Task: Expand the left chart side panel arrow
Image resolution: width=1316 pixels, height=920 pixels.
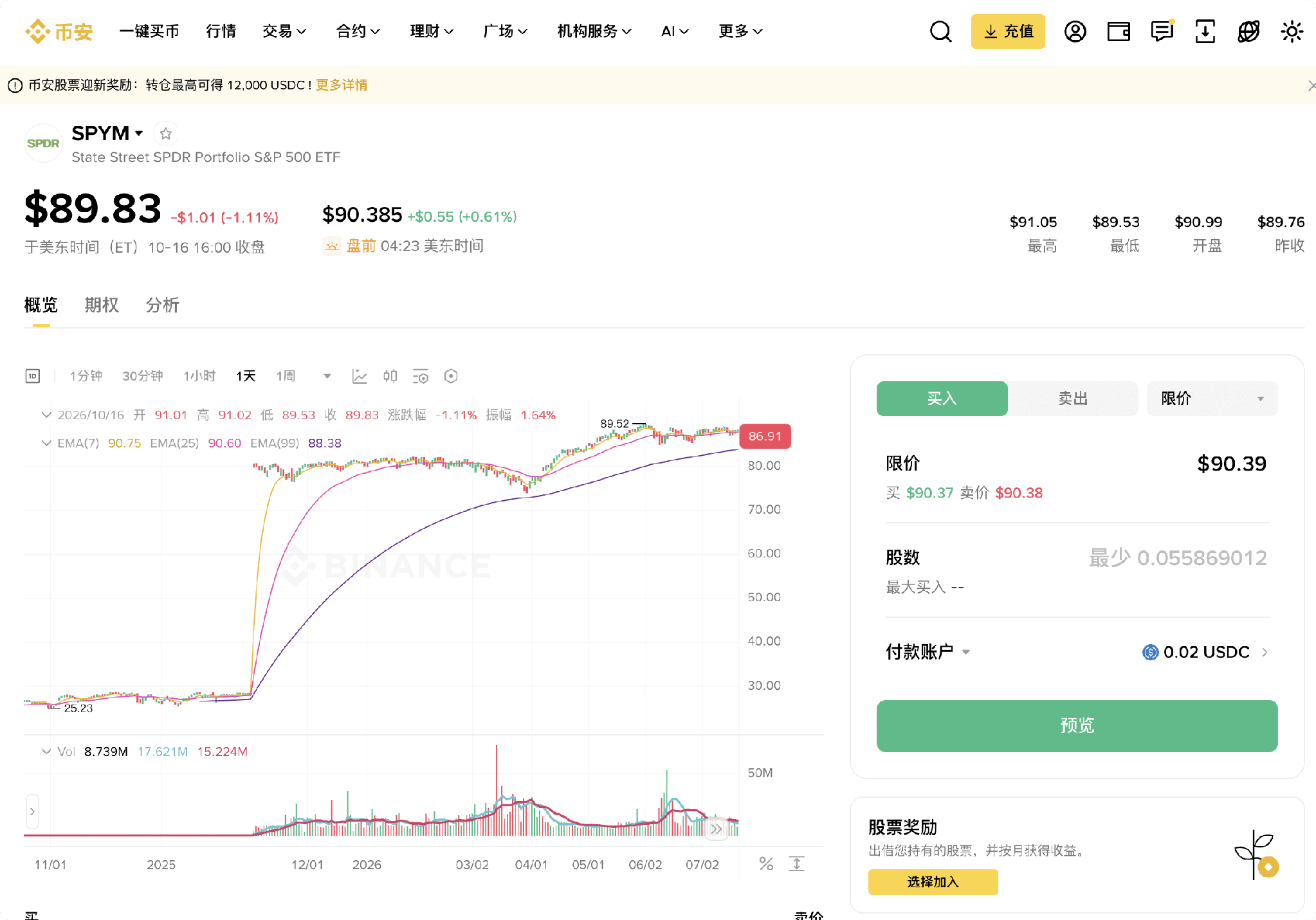Action: 32,812
